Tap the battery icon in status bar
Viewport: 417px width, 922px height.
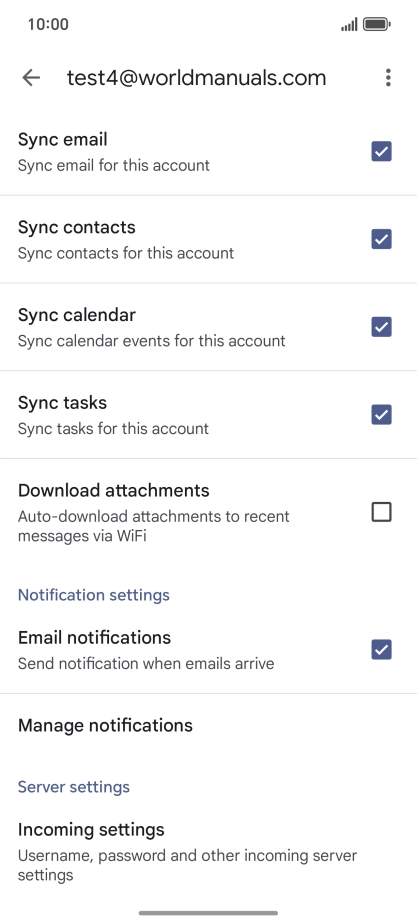tap(377, 24)
